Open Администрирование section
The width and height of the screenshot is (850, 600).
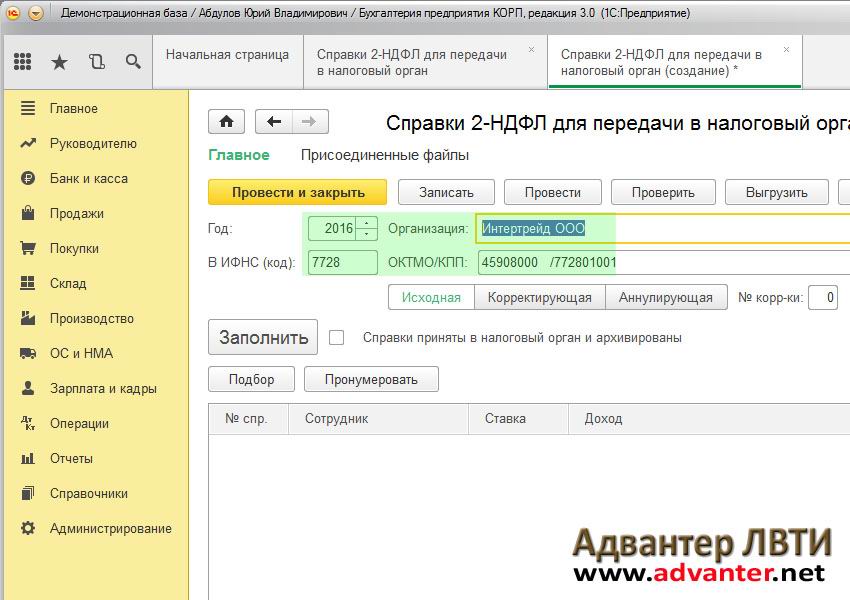111,528
